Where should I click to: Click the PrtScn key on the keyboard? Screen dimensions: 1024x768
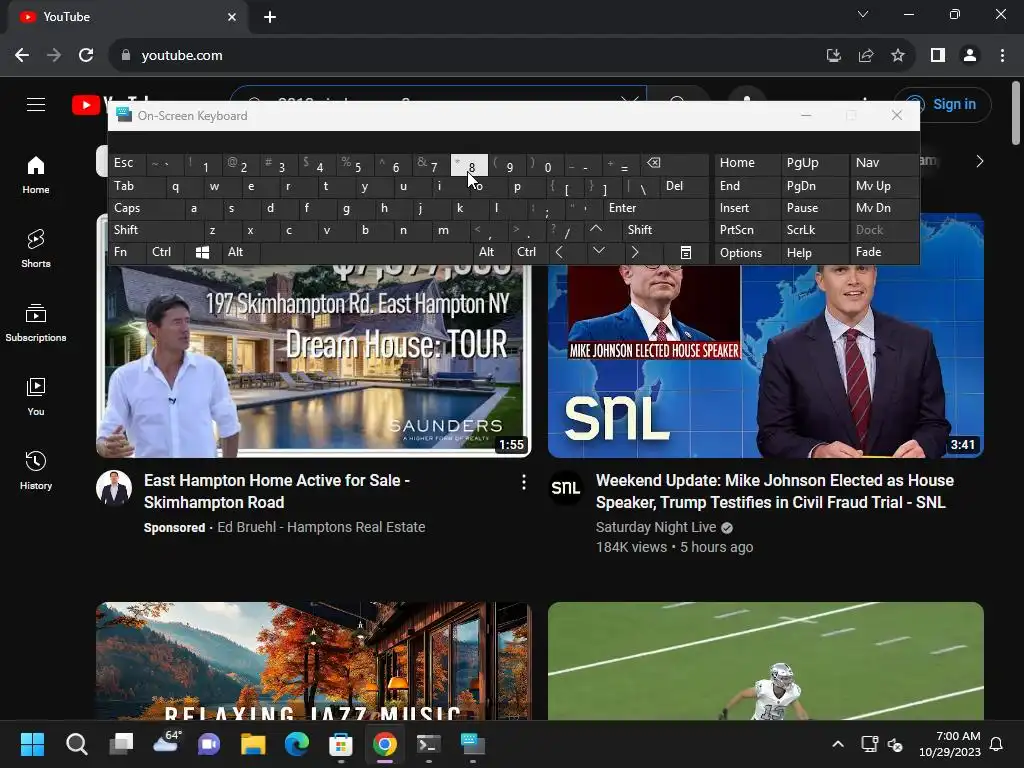click(748, 230)
